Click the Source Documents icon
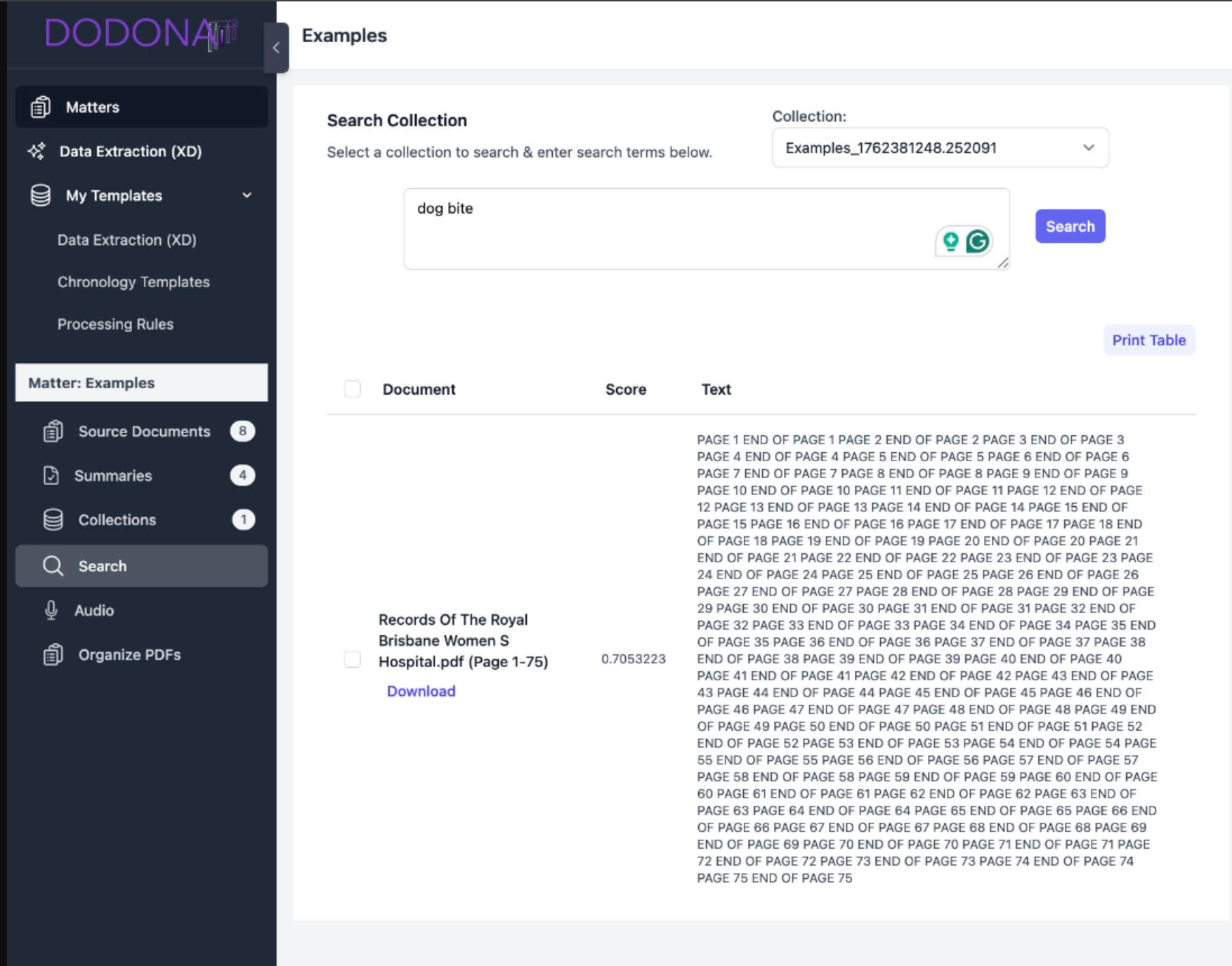The height and width of the screenshot is (966, 1232). [x=53, y=431]
